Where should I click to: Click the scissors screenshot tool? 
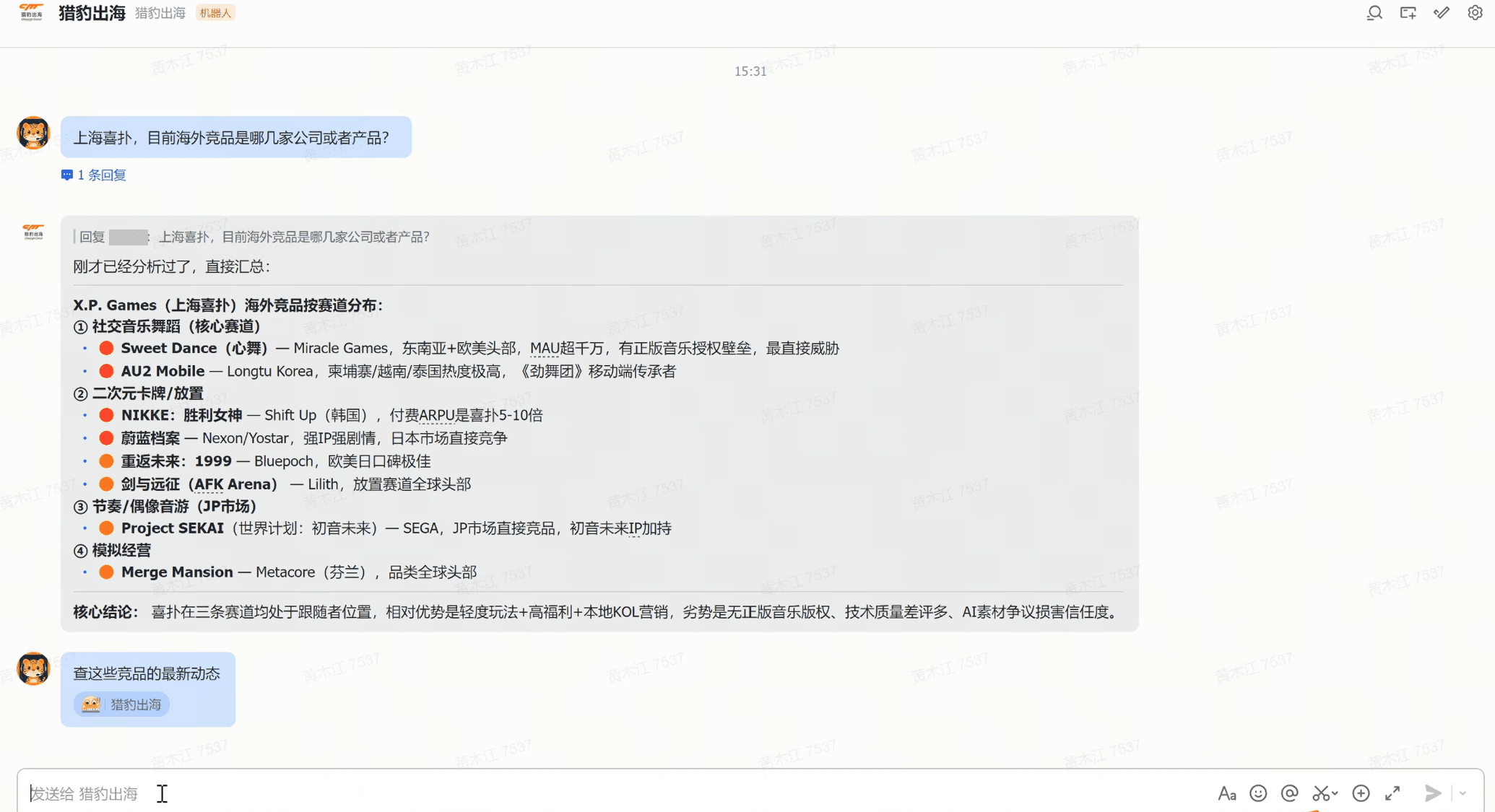tap(1319, 793)
